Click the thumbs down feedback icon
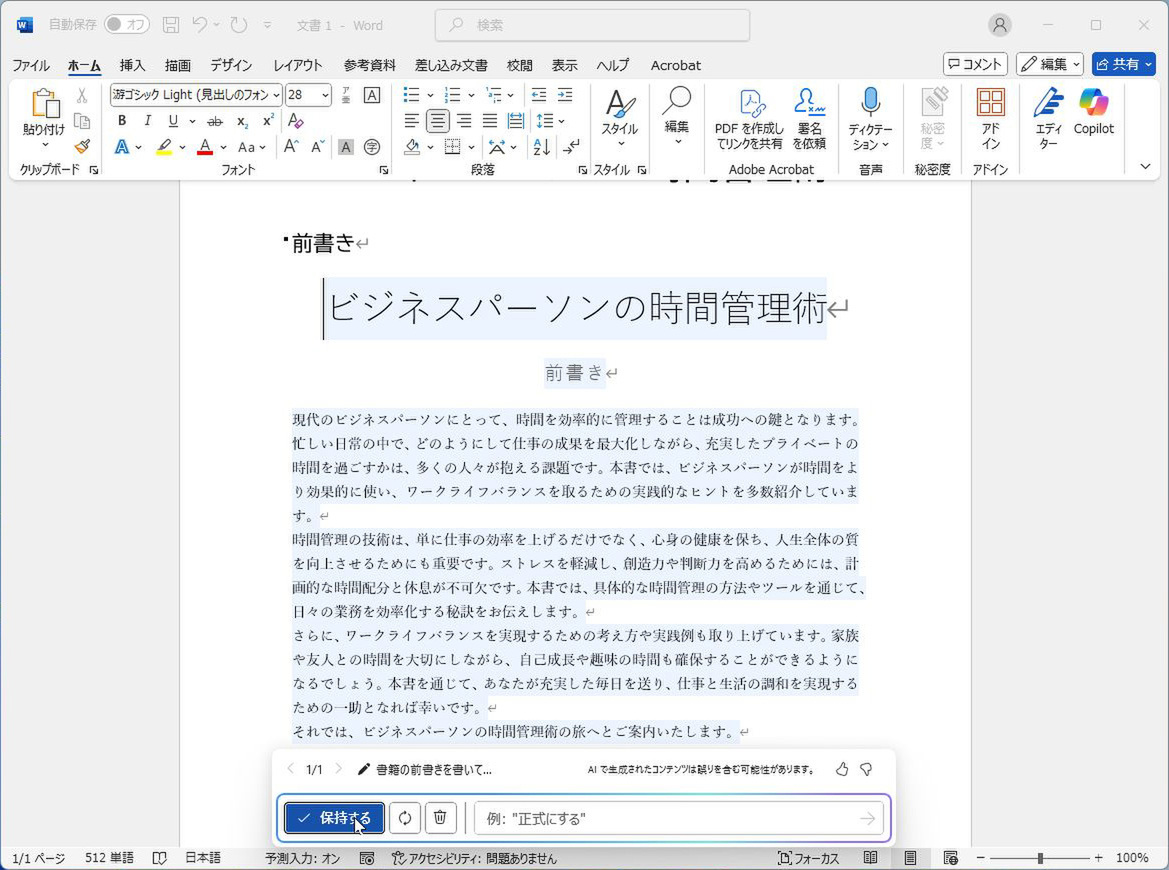 point(866,769)
